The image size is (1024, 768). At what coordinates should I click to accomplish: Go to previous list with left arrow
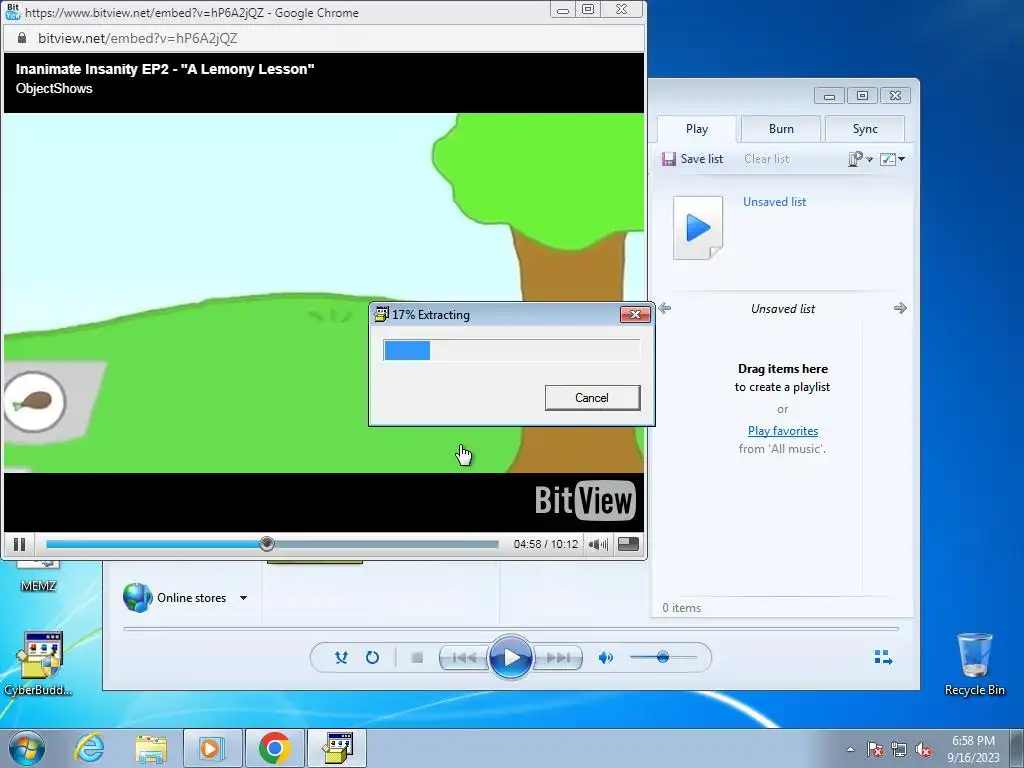(665, 308)
